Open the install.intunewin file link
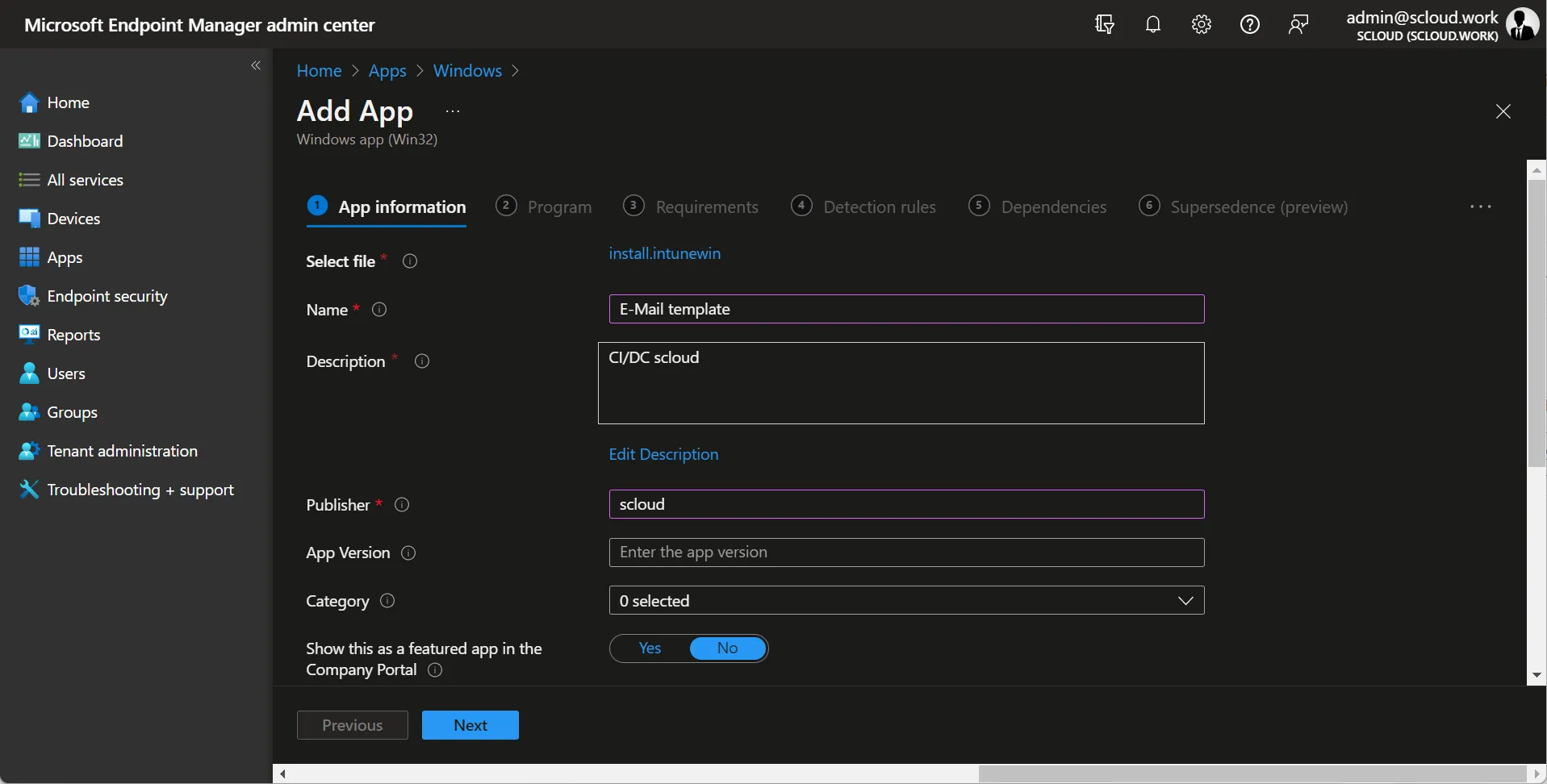Image resolution: width=1547 pixels, height=784 pixels. [665, 253]
